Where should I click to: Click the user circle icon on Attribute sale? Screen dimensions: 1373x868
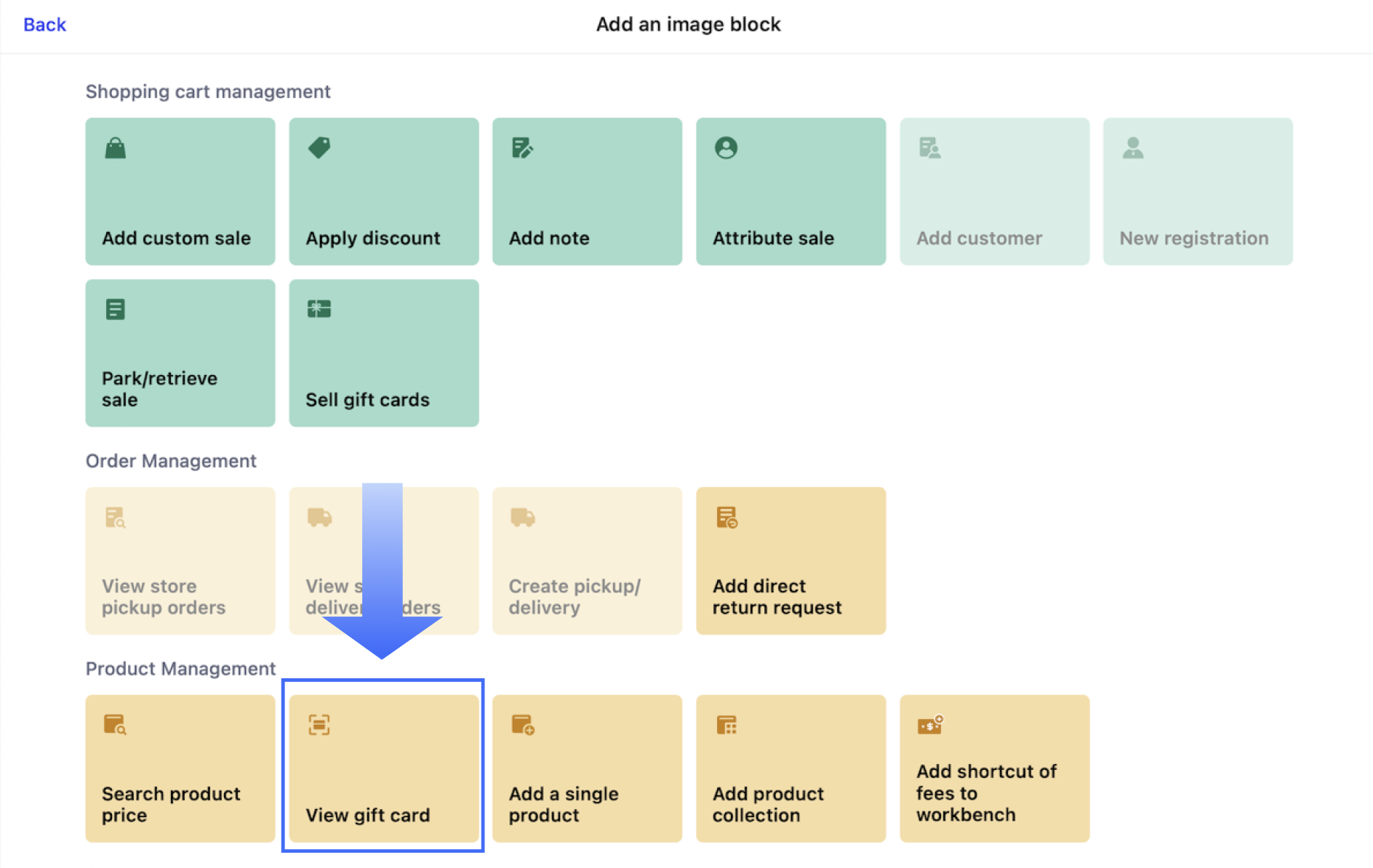726,148
